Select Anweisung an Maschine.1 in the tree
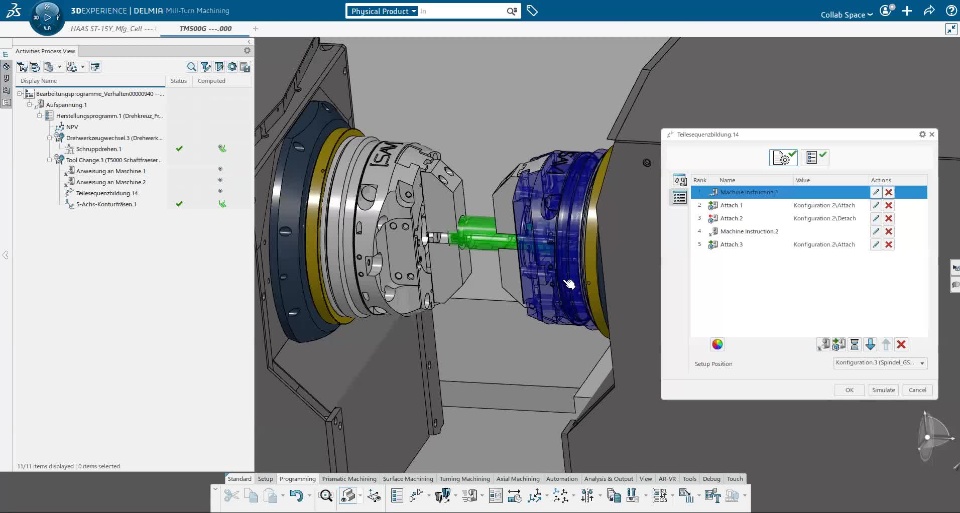The width and height of the screenshot is (960, 513). [x=110, y=171]
